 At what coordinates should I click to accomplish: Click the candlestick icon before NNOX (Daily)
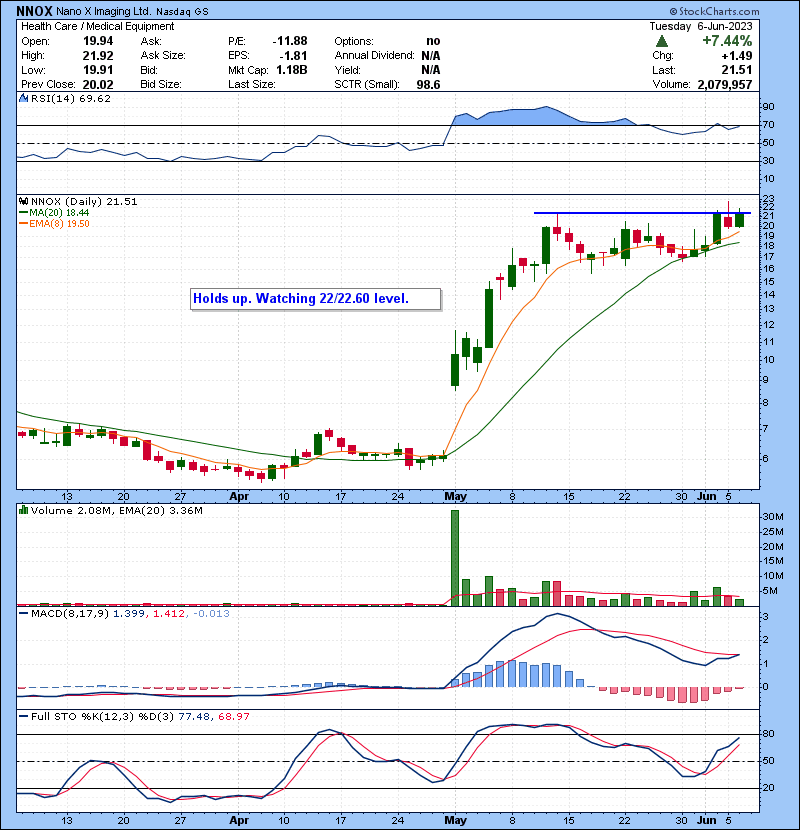pyautogui.click(x=23, y=201)
